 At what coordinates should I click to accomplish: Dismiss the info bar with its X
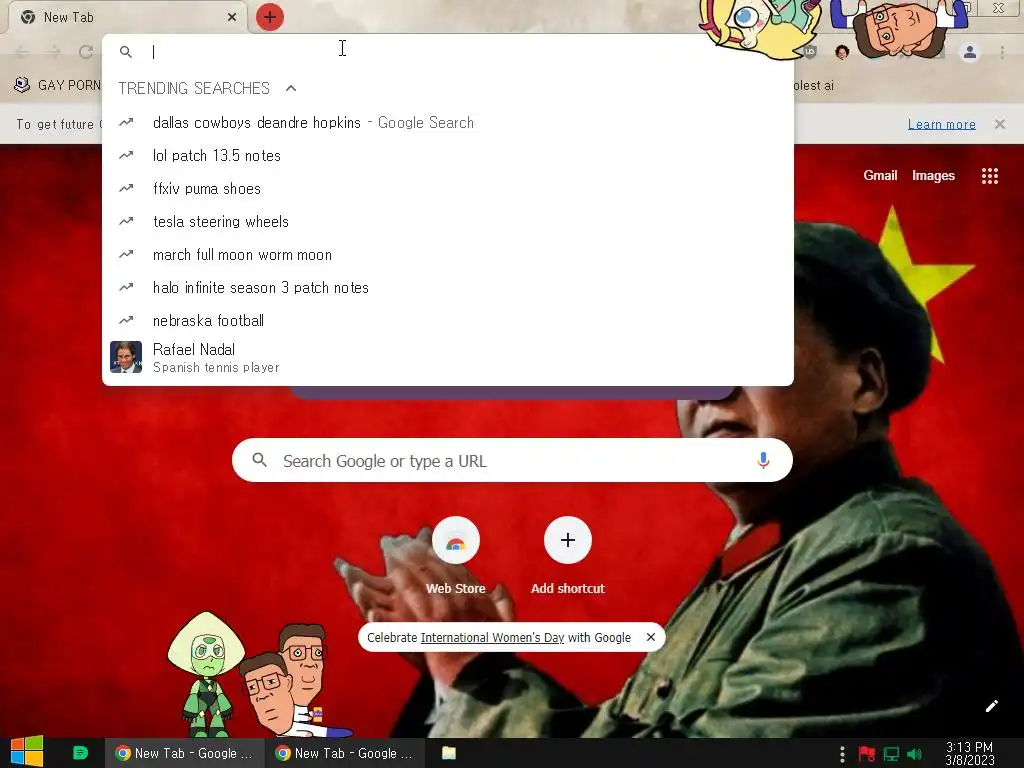(1000, 123)
